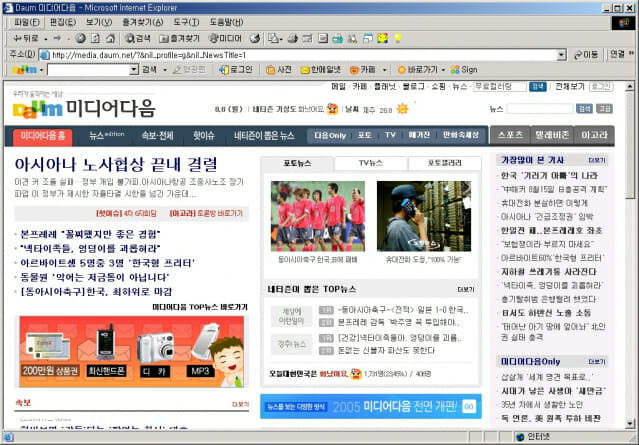This screenshot has width=639, height=445.
Task: Expand the address bar URL dropdown
Action: pos(562,54)
